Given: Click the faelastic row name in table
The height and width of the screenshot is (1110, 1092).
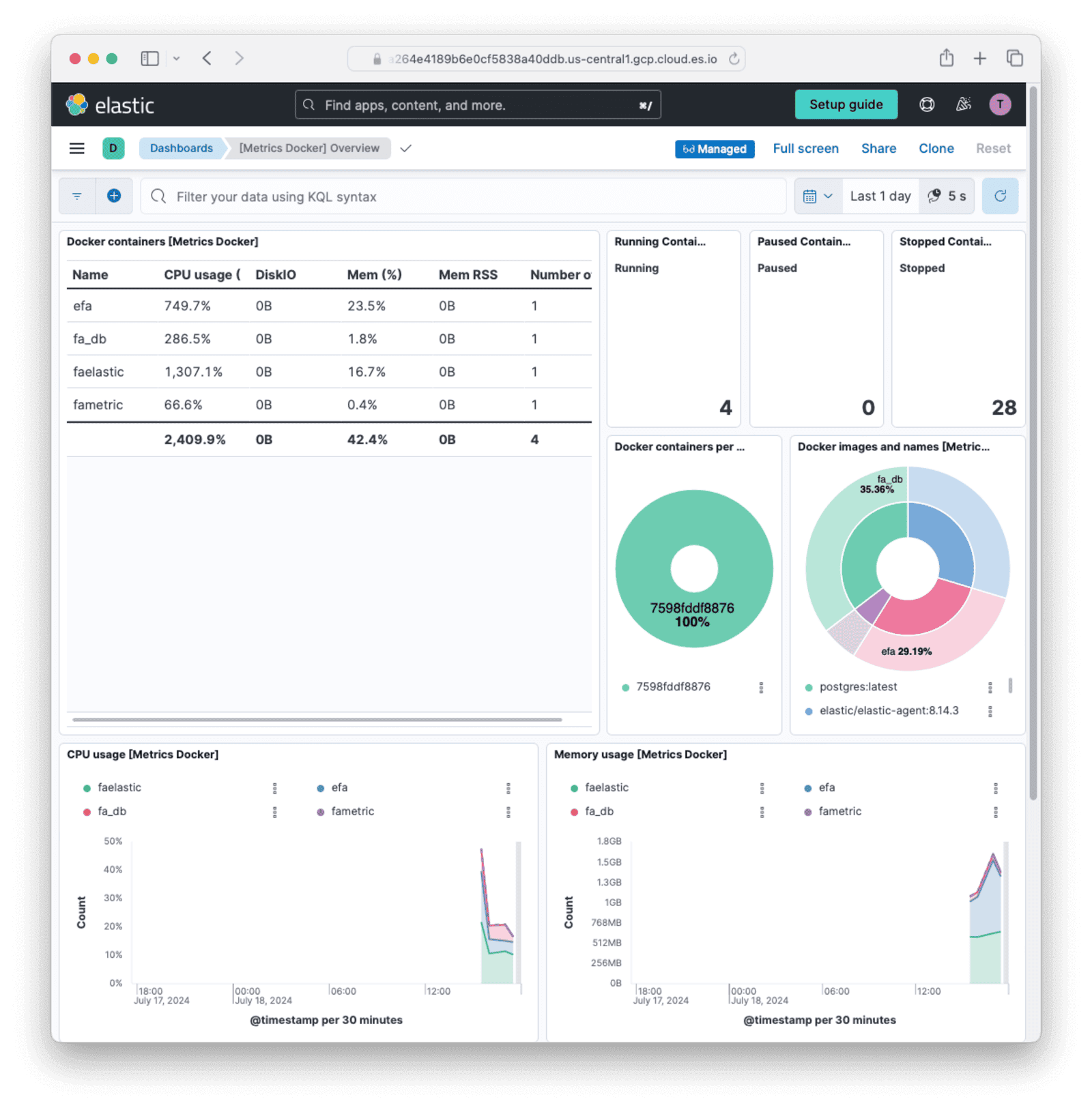Looking at the screenshot, I should [98, 372].
